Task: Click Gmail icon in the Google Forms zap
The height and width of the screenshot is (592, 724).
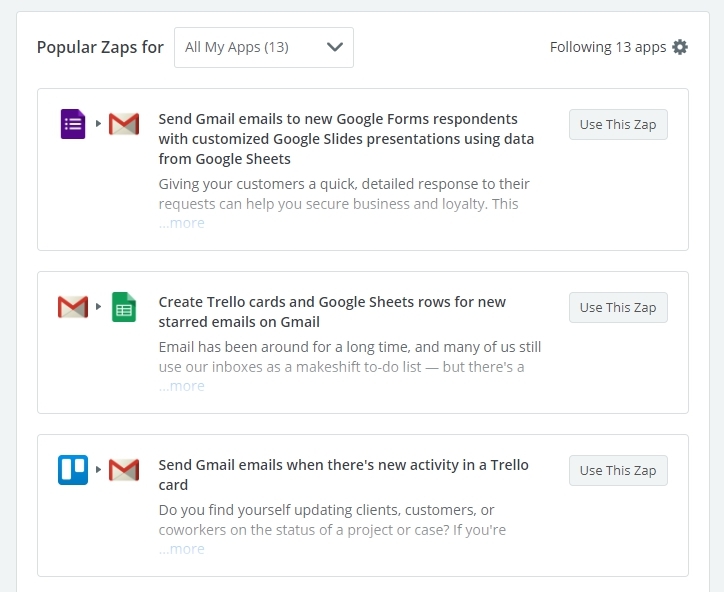Action: pos(124,124)
